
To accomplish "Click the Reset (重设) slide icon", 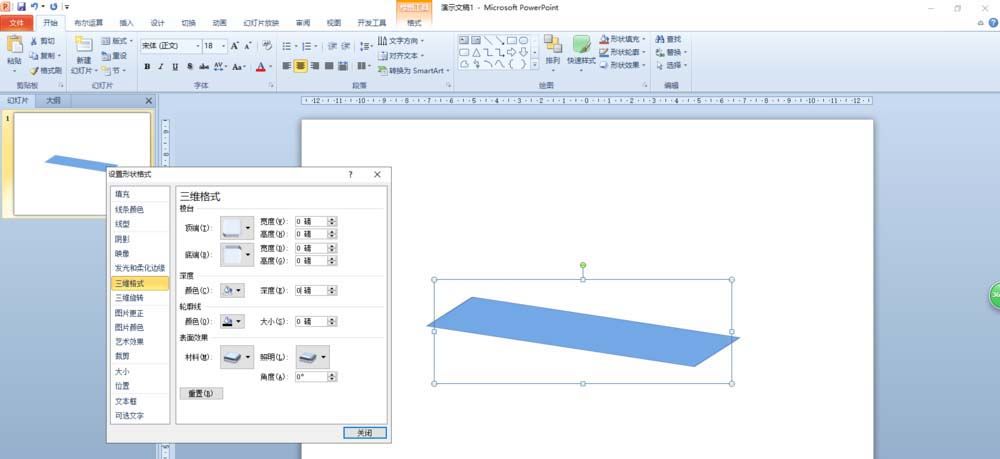I will pos(106,55).
